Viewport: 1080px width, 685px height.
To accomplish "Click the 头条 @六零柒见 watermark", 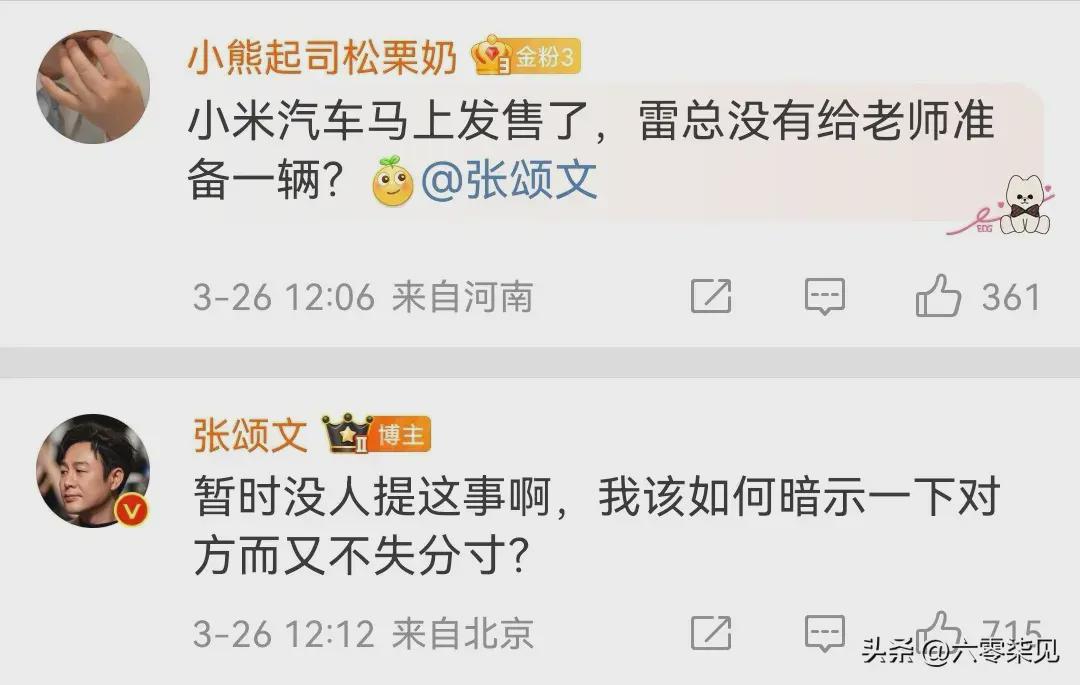I will coord(959,650).
